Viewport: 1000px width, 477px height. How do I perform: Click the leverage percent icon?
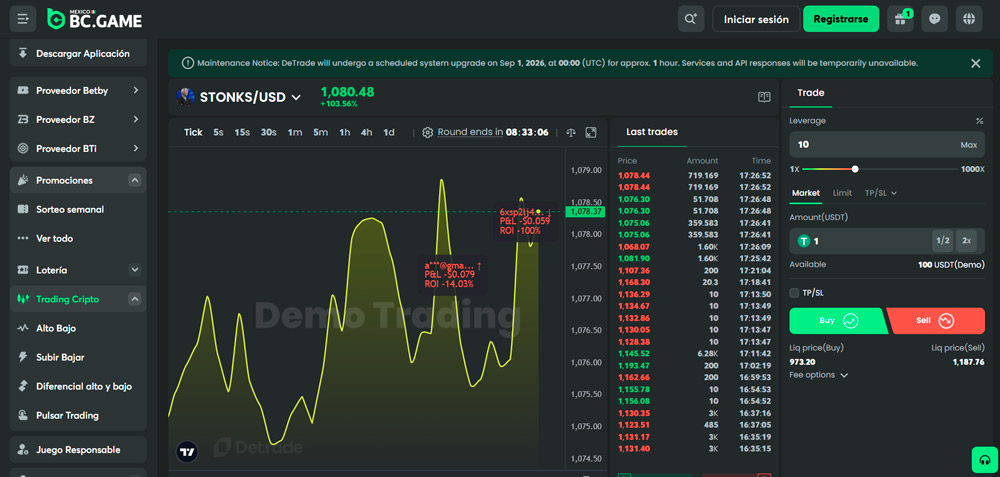pyautogui.click(x=979, y=121)
